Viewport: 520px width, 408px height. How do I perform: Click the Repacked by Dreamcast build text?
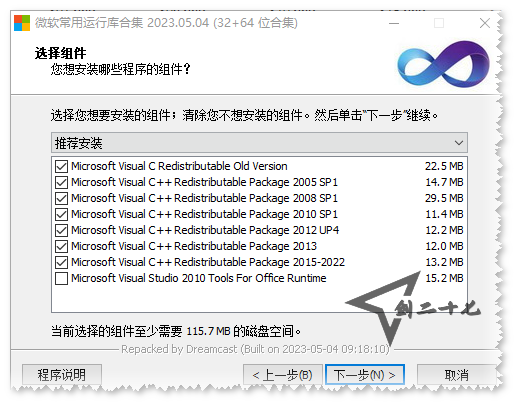point(255,349)
